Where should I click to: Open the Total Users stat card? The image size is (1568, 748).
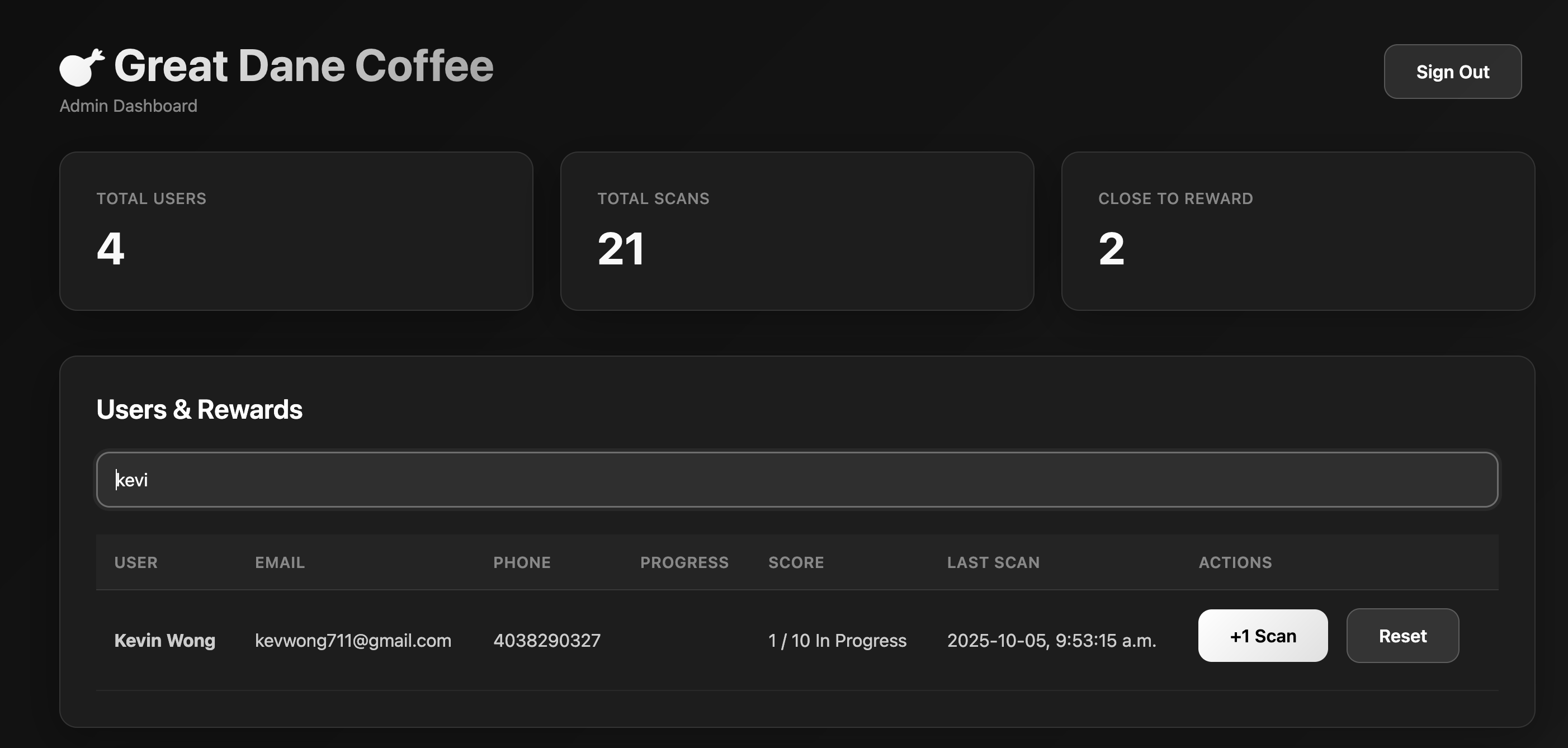296,231
